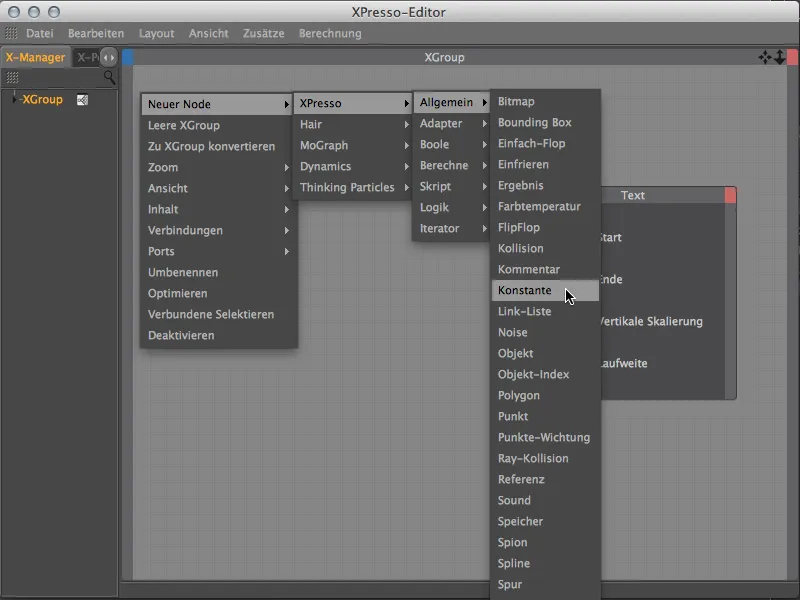The image size is (800, 600).
Task: Open the Inhalt submenu
Action: tap(217, 209)
